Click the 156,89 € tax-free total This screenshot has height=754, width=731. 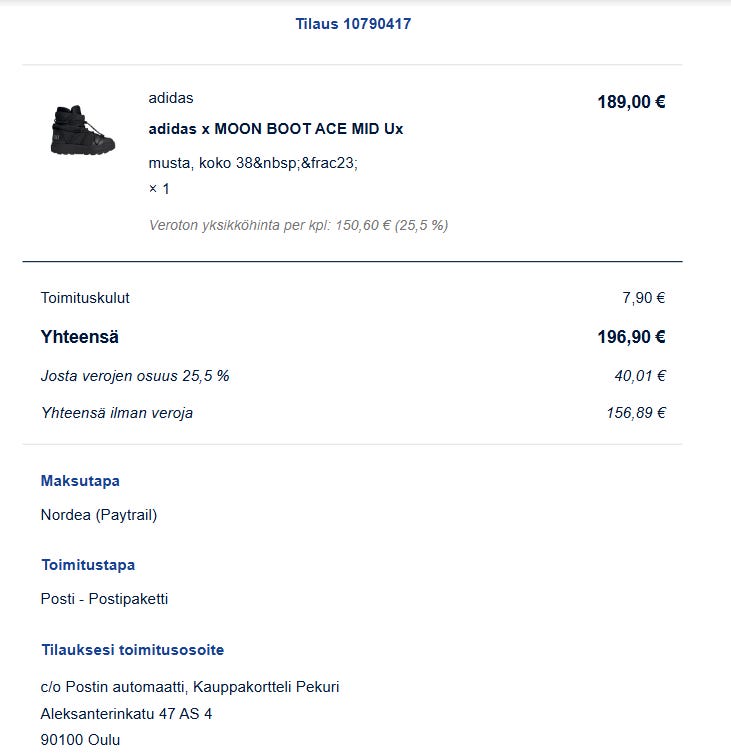click(x=636, y=413)
